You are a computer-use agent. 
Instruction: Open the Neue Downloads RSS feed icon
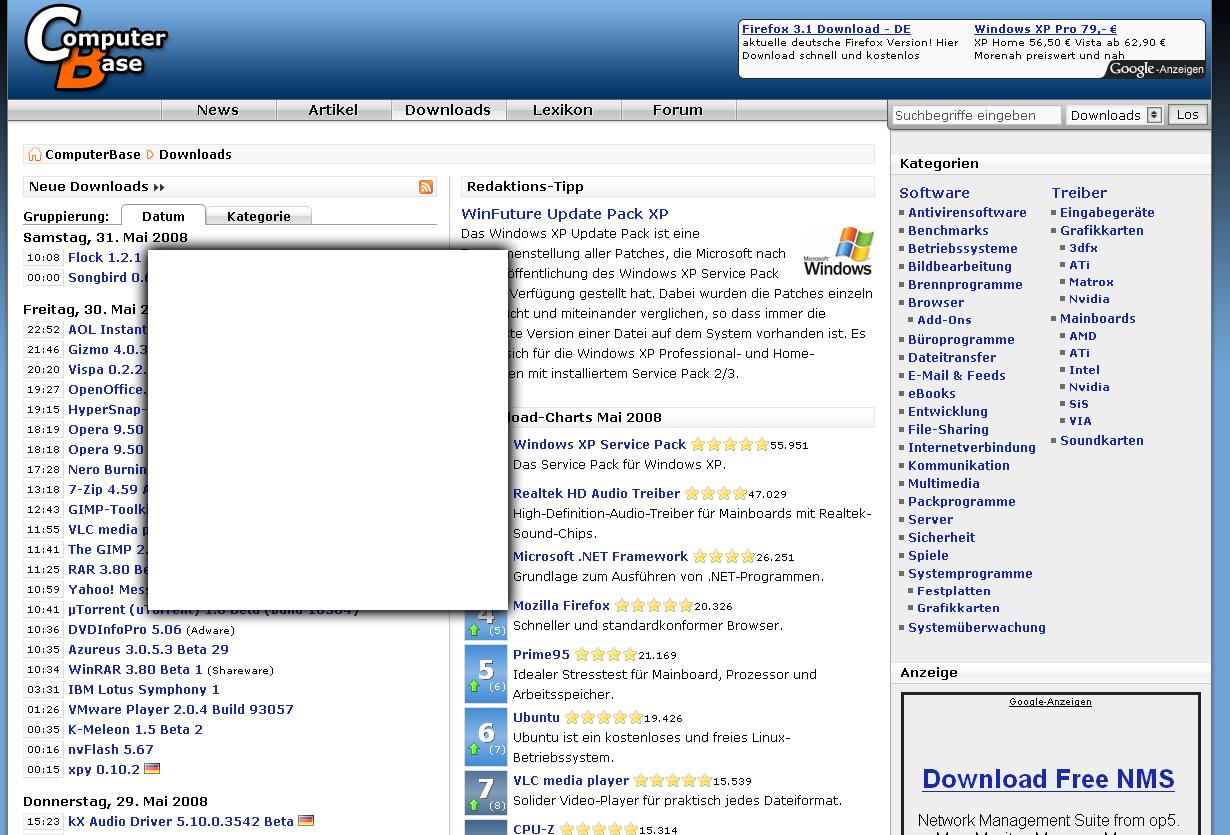[x=426, y=187]
